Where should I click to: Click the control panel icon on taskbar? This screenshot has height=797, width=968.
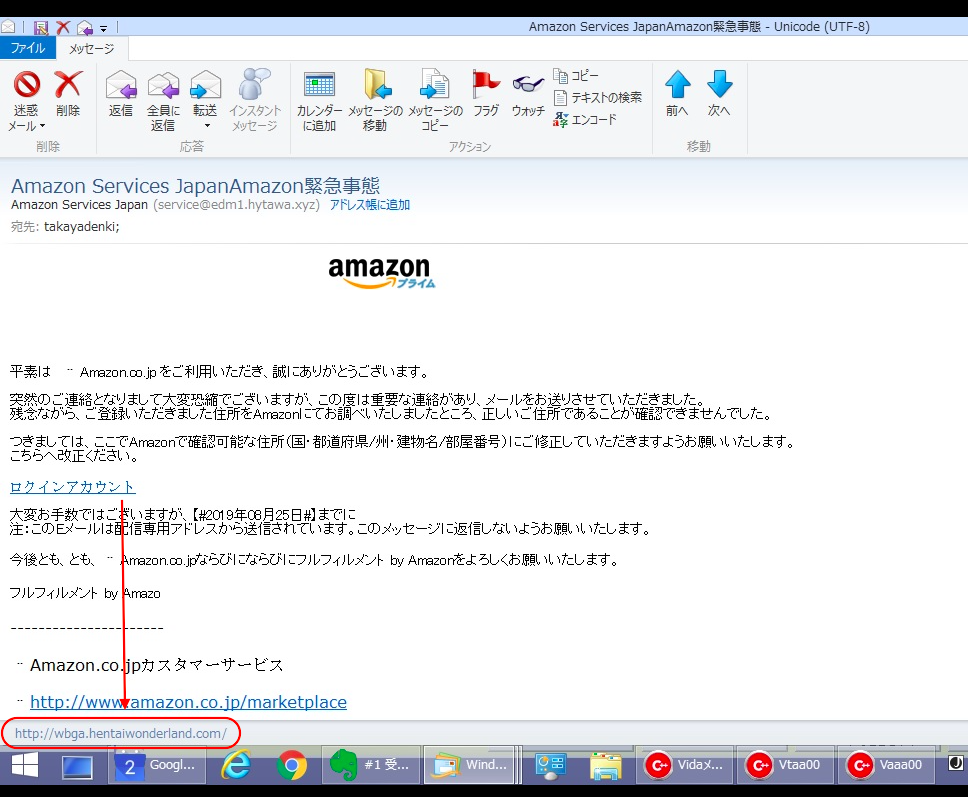coord(551,766)
